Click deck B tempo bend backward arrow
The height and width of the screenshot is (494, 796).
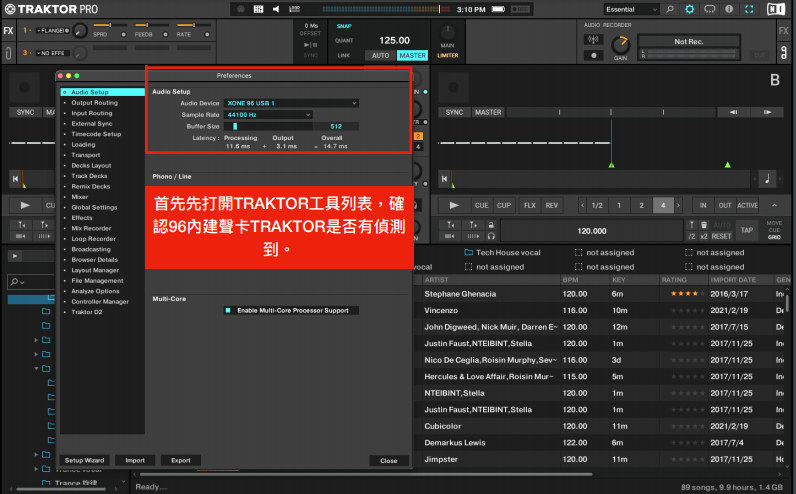[733, 112]
